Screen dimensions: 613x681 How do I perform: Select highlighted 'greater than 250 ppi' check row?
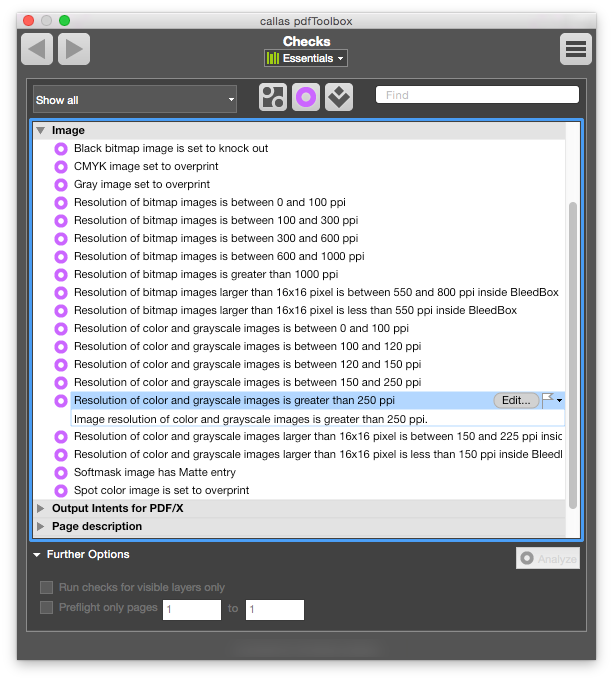[318, 400]
